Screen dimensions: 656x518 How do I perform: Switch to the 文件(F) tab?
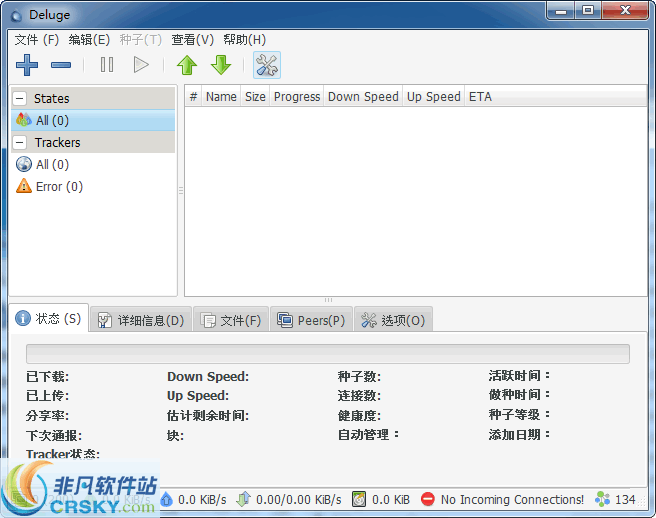[231, 321]
